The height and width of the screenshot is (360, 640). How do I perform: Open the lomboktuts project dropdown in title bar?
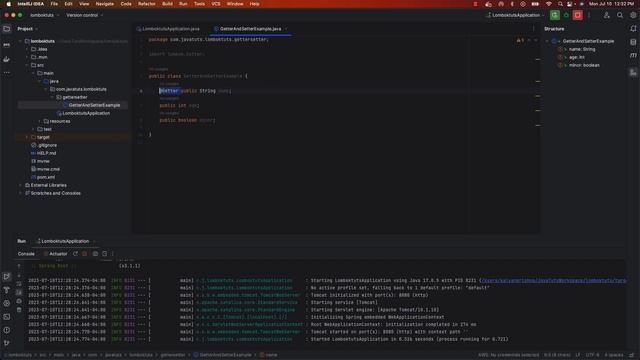44,15
